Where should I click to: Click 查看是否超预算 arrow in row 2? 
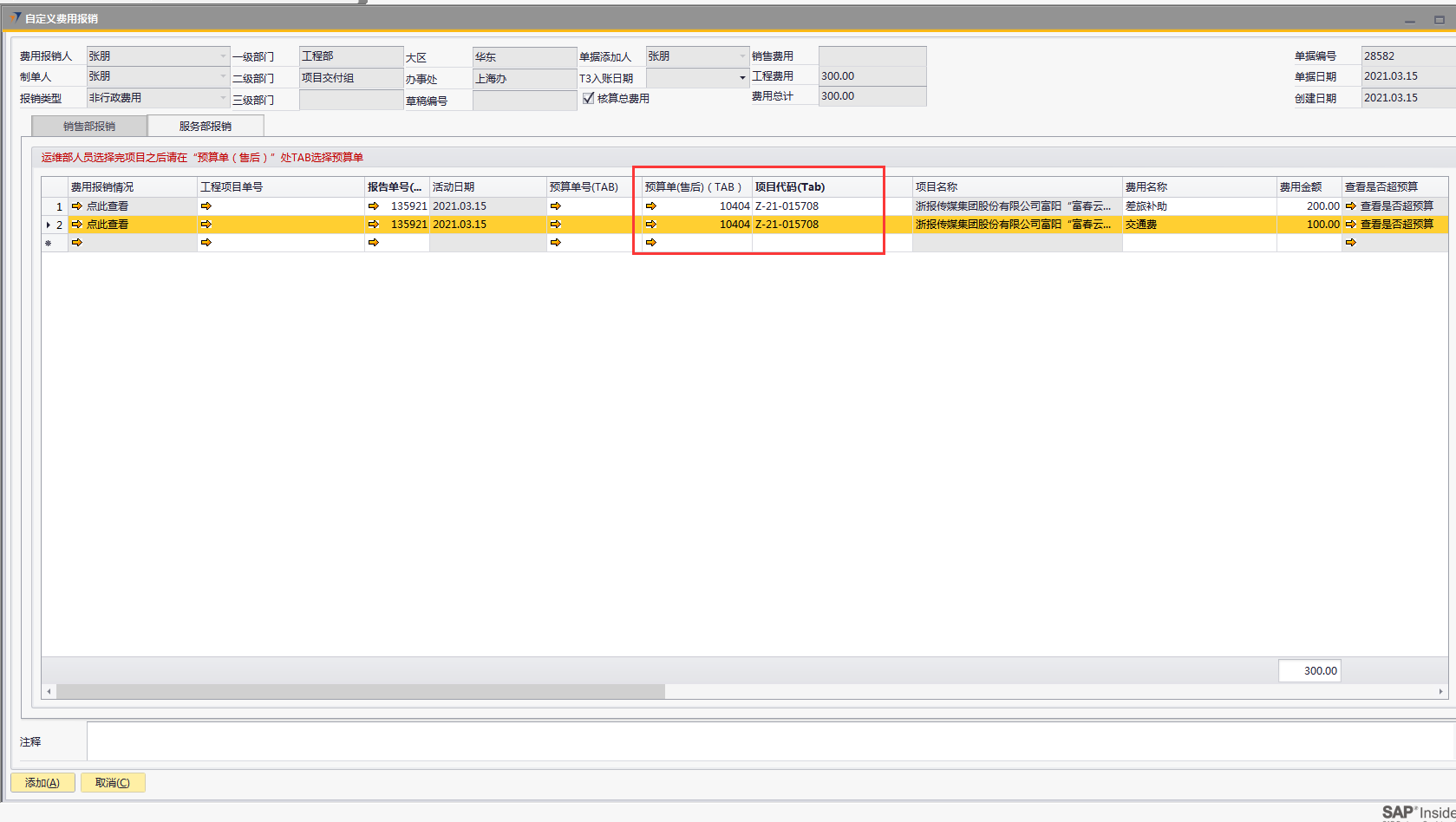[x=1351, y=225]
